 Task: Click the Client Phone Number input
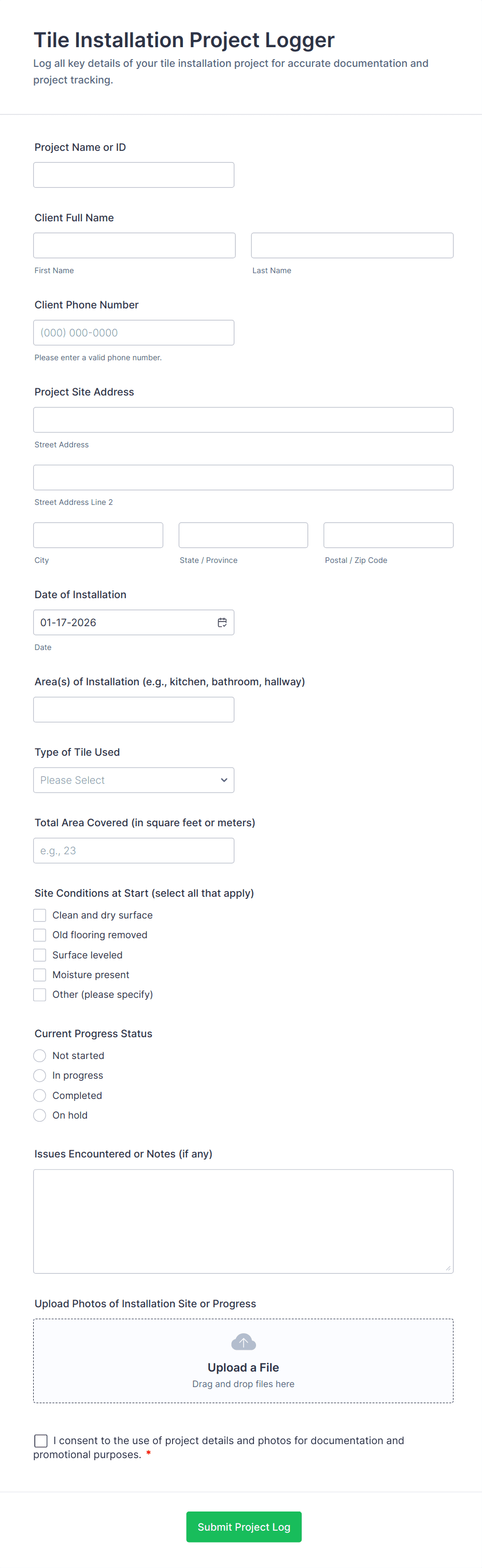point(134,332)
